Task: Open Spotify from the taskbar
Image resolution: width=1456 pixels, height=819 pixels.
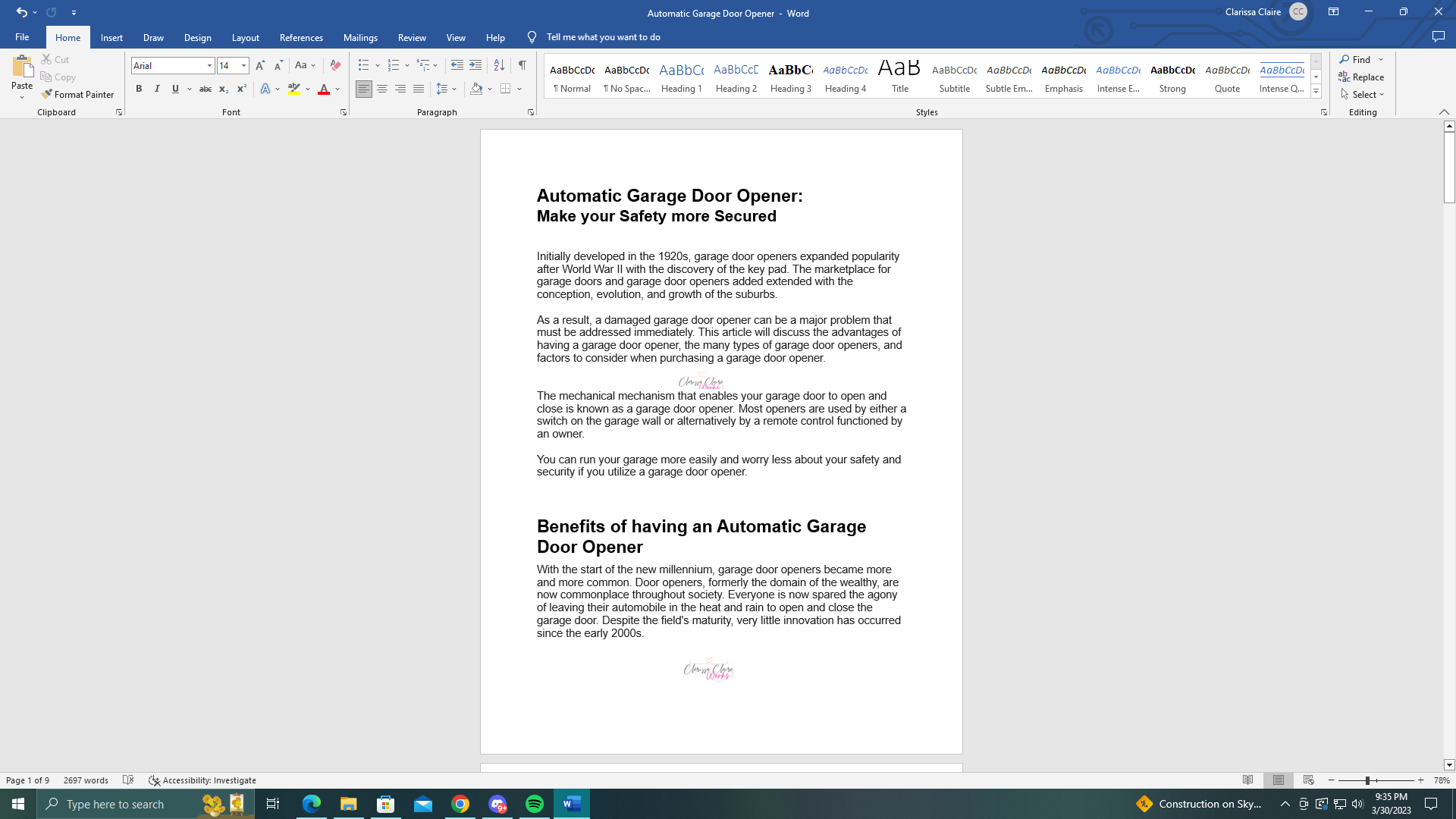Action: tap(535, 804)
